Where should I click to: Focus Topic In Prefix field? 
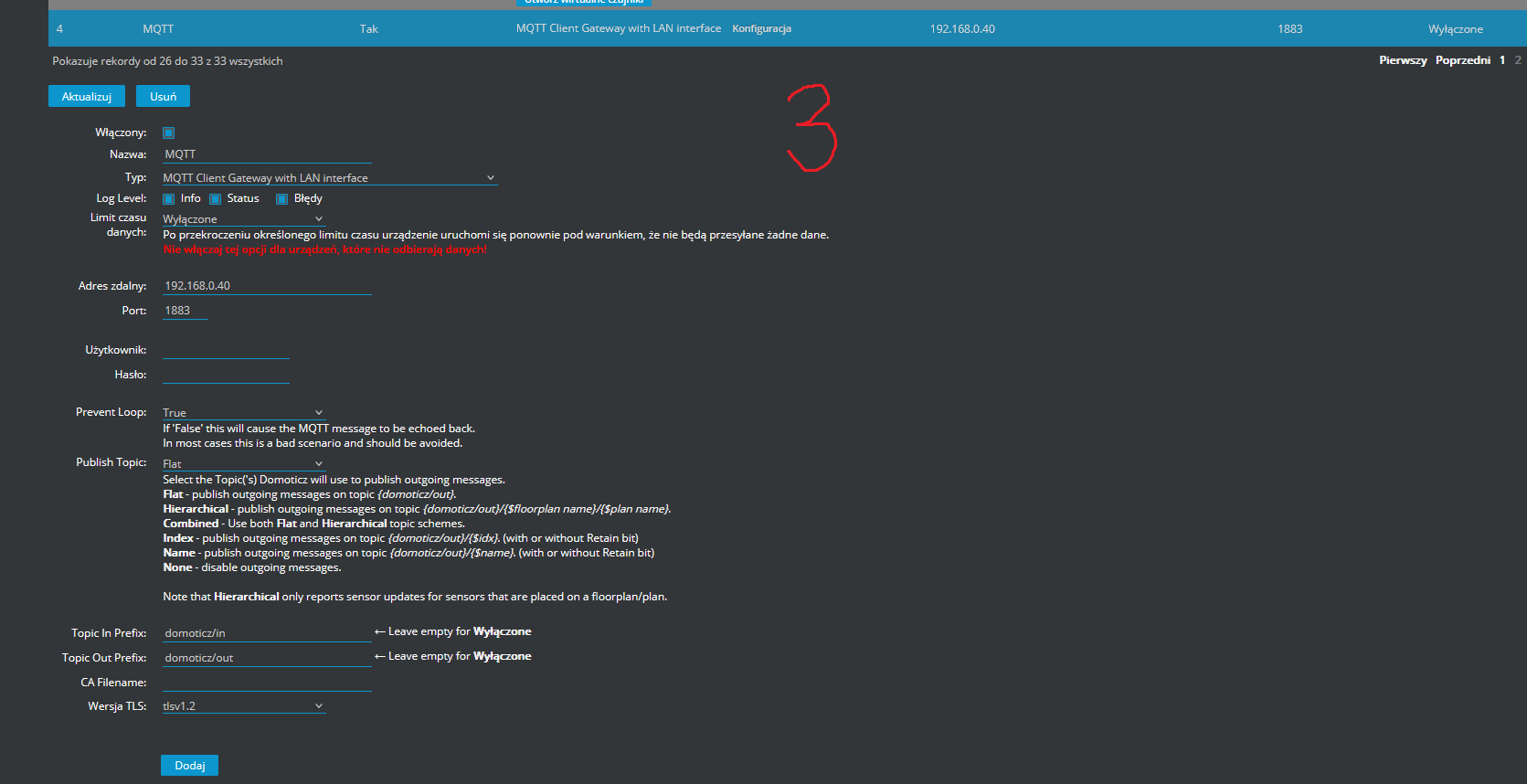click(x=267, y=632)
